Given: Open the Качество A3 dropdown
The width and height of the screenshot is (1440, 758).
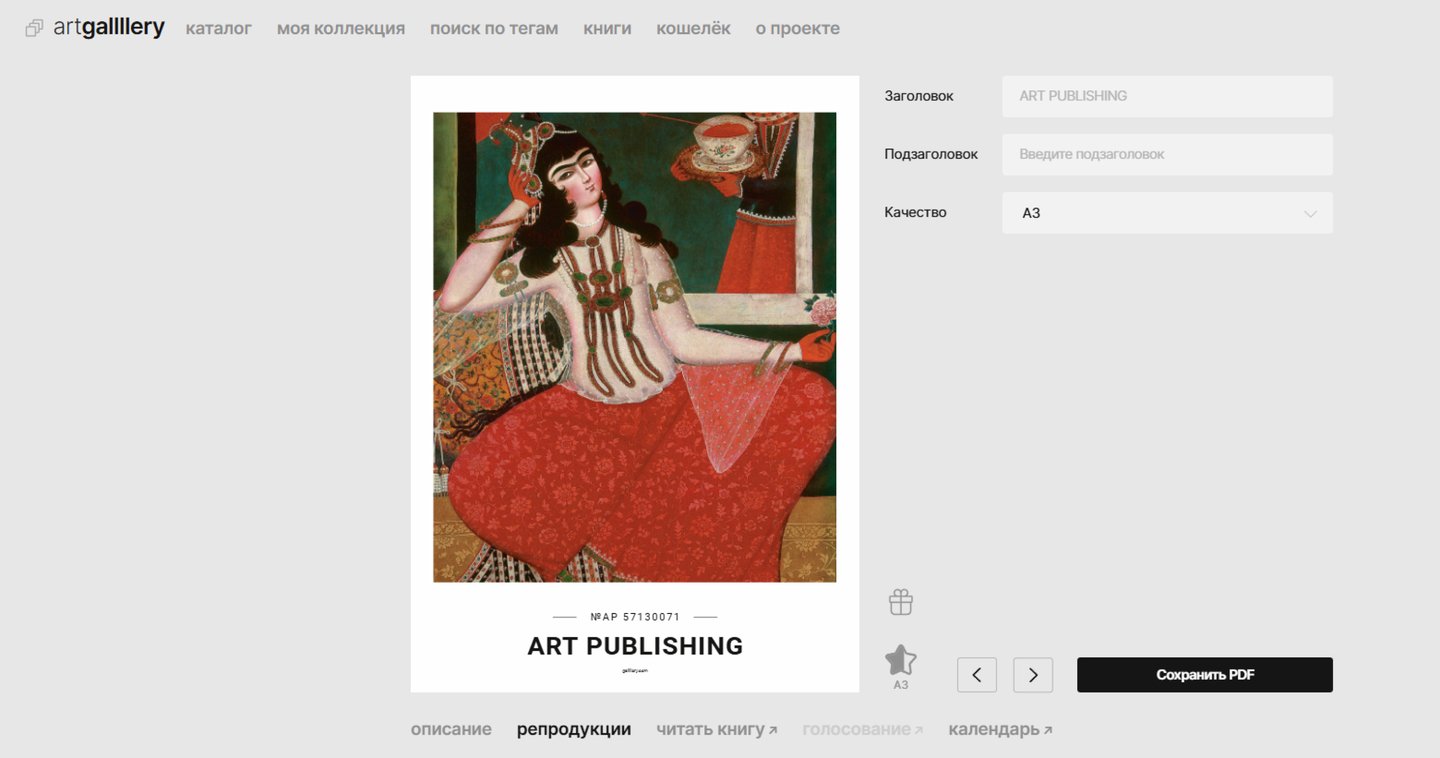Looking at the screenshot, I should pos(1166,213).
